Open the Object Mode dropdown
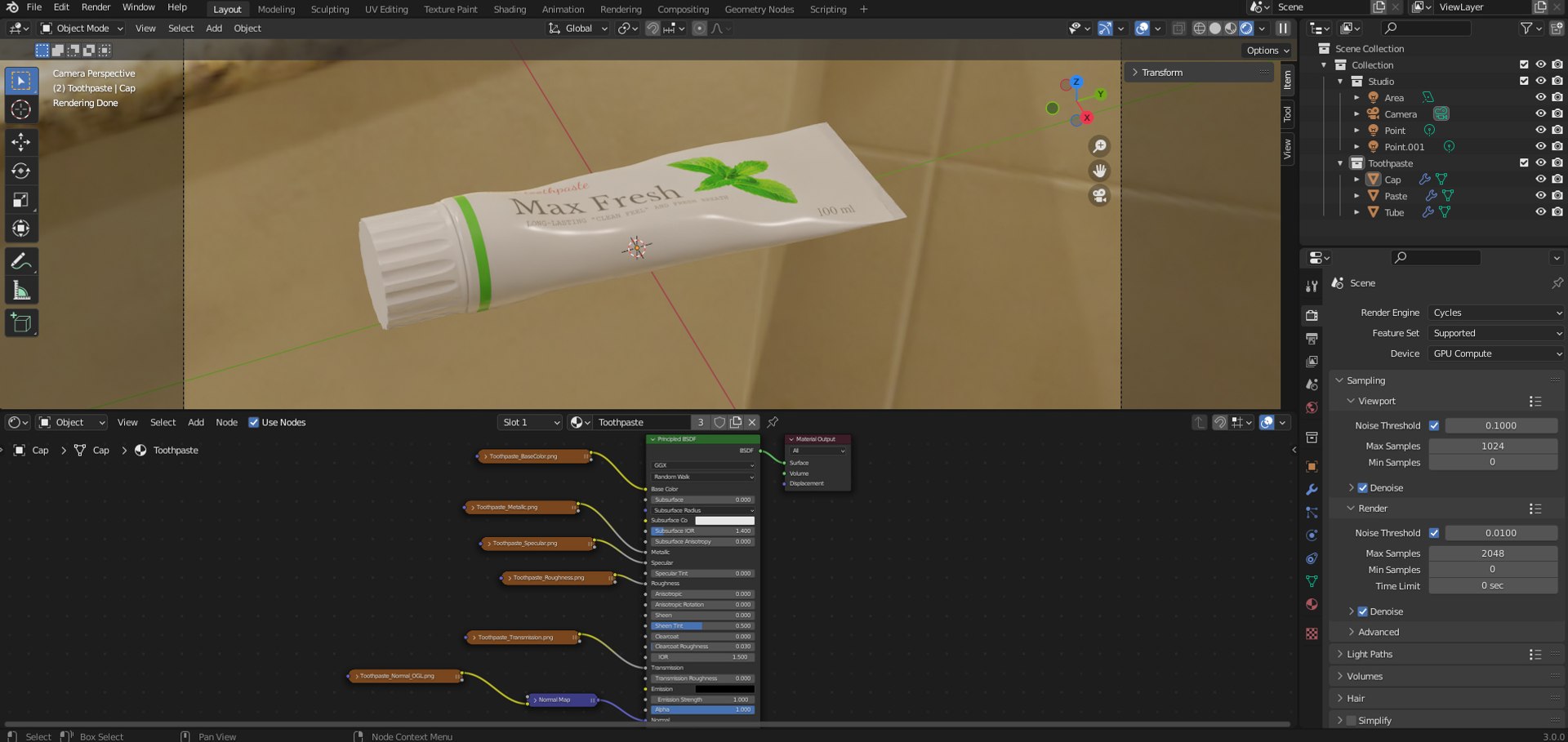Image resolution: width=1568 pixels, height=742 pixels. coord(82,29)
